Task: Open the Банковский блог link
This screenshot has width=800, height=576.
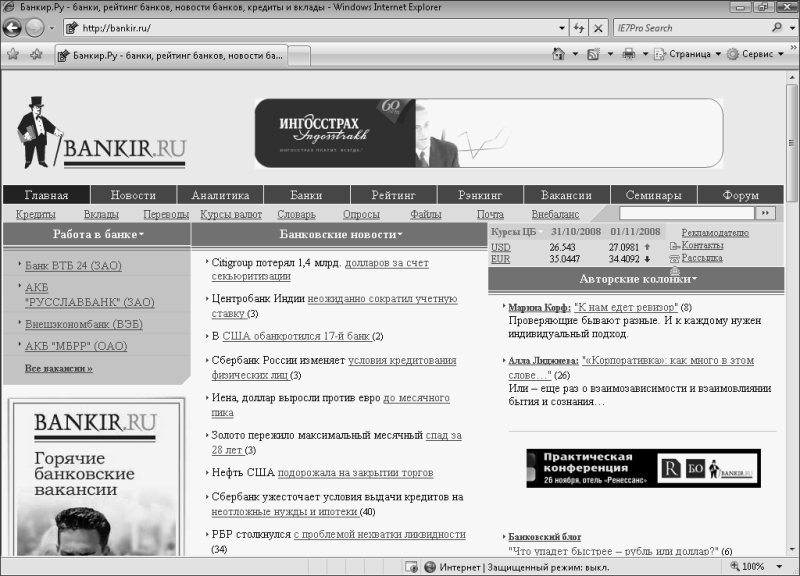Action: coord(544,537)
